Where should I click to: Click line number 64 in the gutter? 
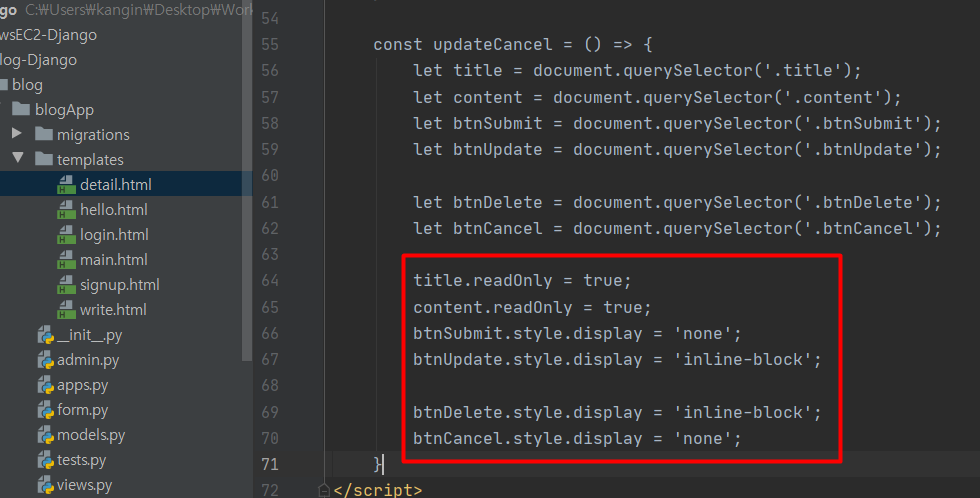click(270, 281)
